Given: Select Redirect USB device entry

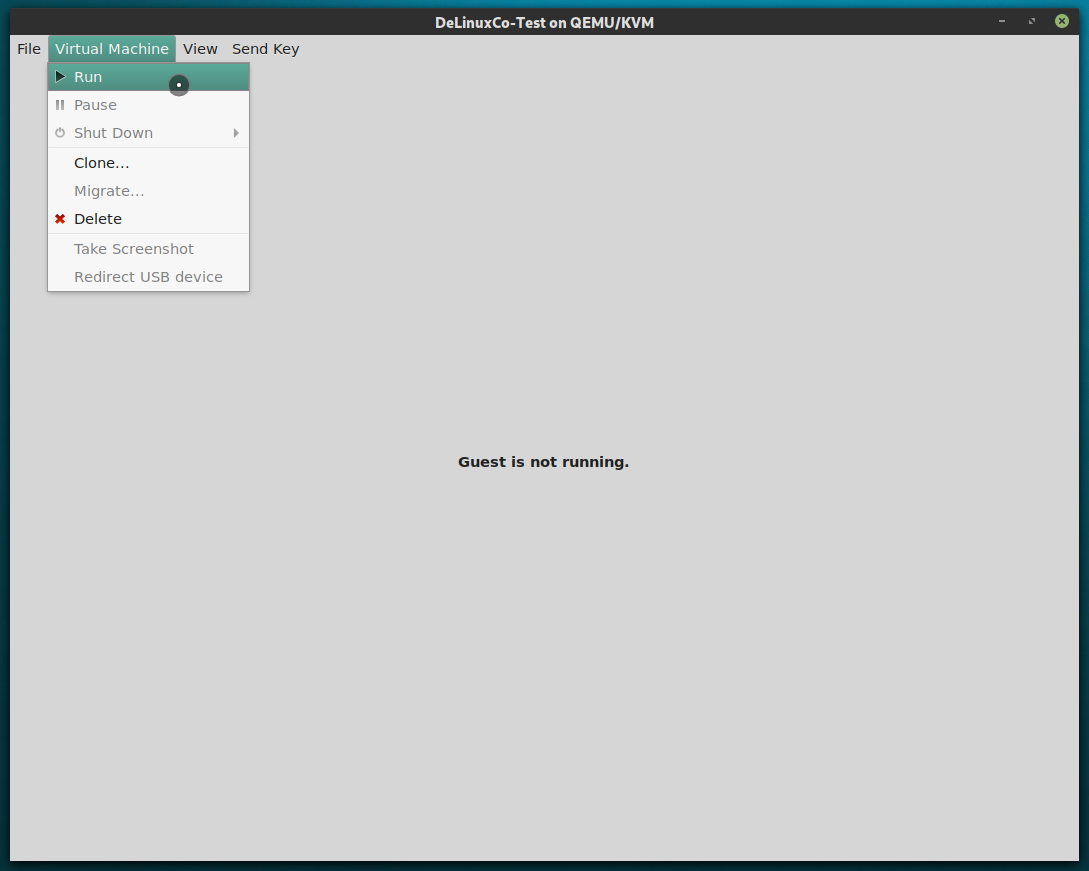Looking at the screenshot, I should [x=148, y=276].
